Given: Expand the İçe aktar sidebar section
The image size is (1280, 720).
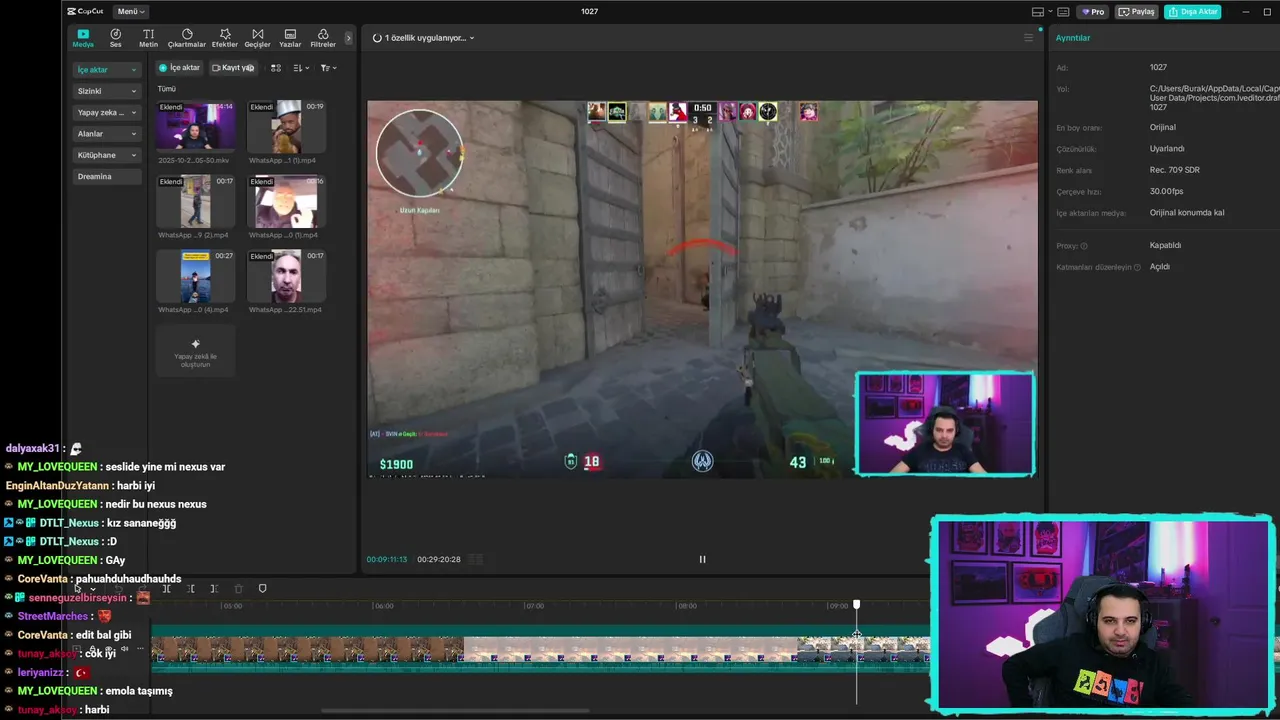Looking at the screenshot, I should click(106, 70).
